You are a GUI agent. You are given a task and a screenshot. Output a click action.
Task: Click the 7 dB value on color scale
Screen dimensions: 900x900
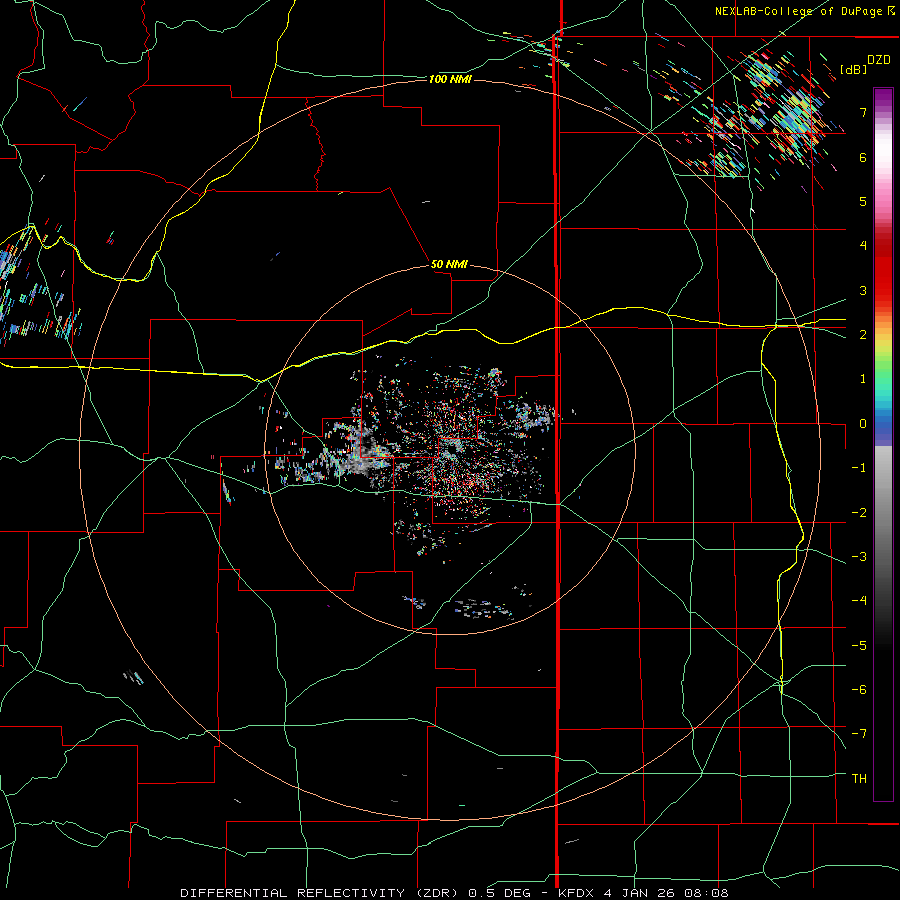[x=863, y=112]
